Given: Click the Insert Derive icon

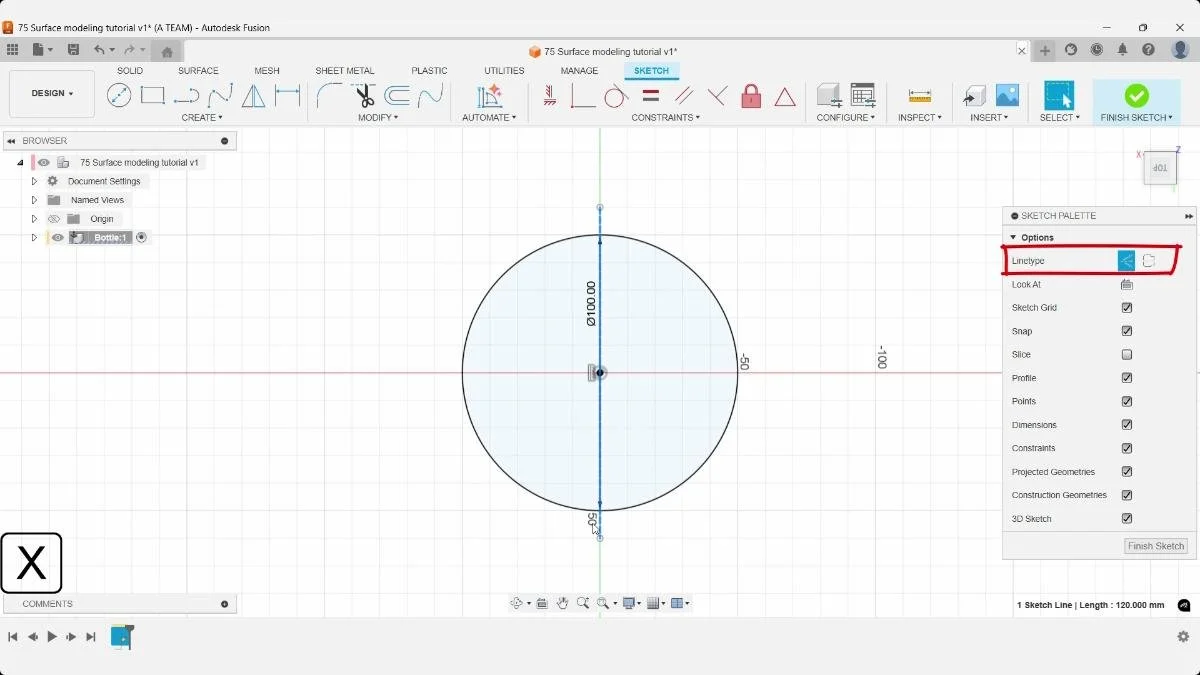Looking at the screenshot, I should point(974,96).
